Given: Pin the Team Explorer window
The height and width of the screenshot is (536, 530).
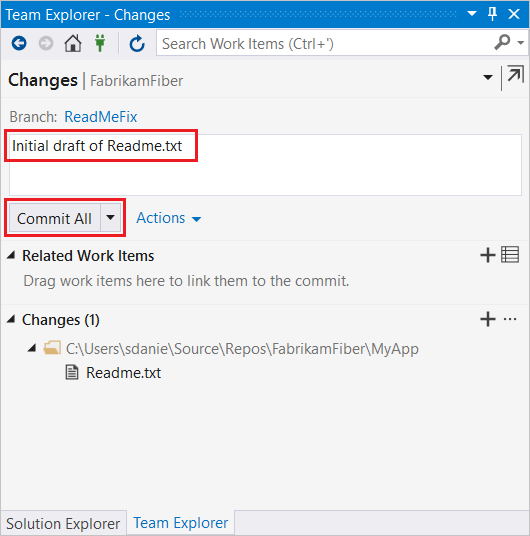Looking at the screenshot, I should click(492, 14).
